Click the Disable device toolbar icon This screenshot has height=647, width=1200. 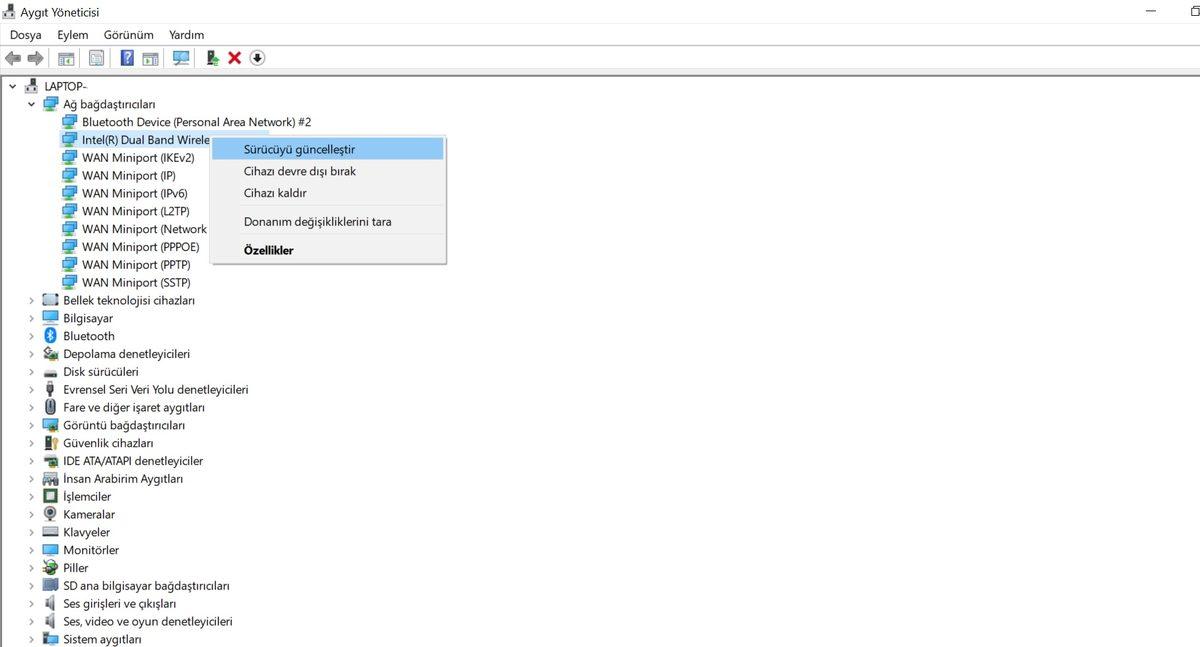256,57
